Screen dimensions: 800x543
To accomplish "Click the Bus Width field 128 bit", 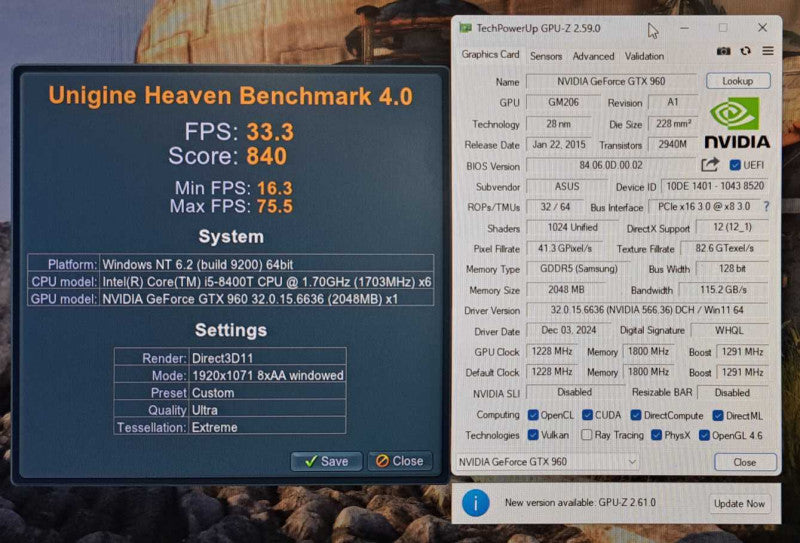I will coord(732,268).
